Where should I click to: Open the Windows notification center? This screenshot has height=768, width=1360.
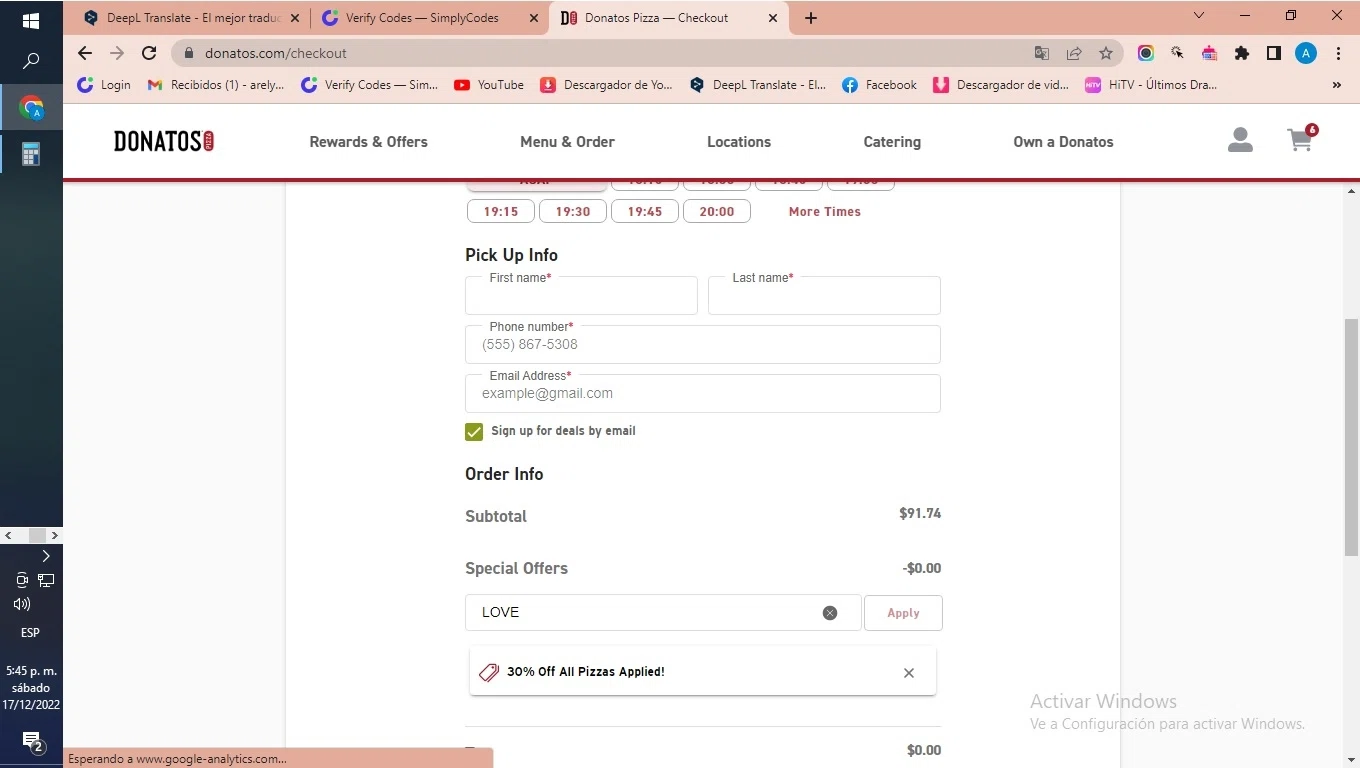pyautogui.click(x=32, y=741)
